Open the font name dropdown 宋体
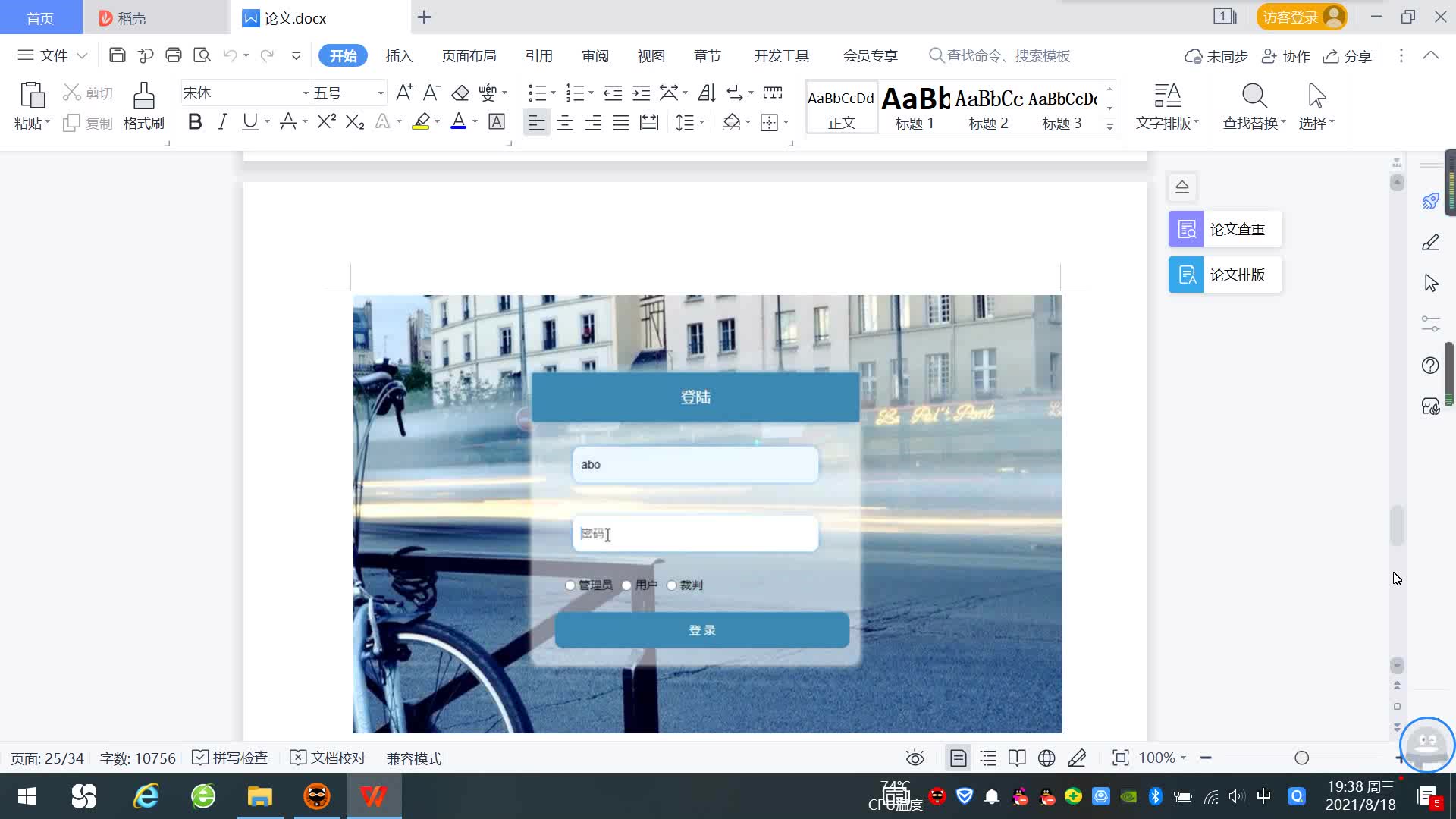The width and height of the screenshot is (1456, 819). [306, 93]
